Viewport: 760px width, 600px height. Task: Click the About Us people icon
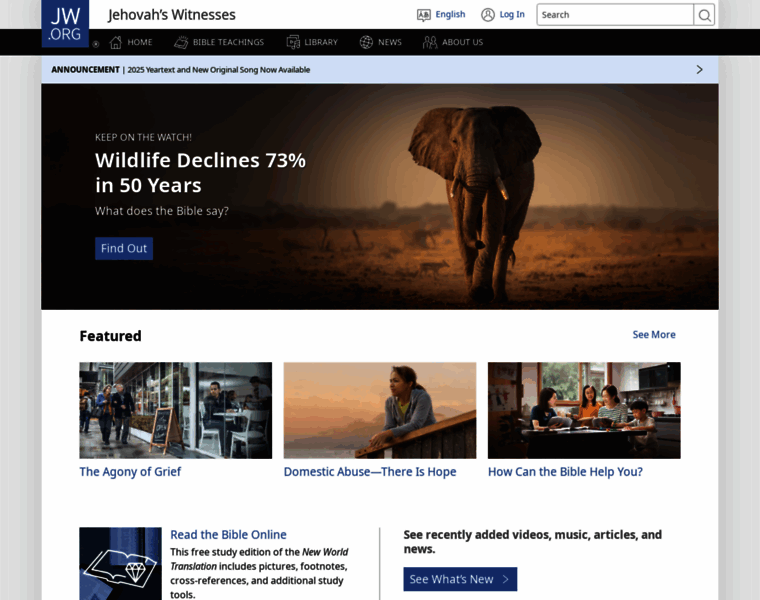pyautogui.click(x=430, y=42)
